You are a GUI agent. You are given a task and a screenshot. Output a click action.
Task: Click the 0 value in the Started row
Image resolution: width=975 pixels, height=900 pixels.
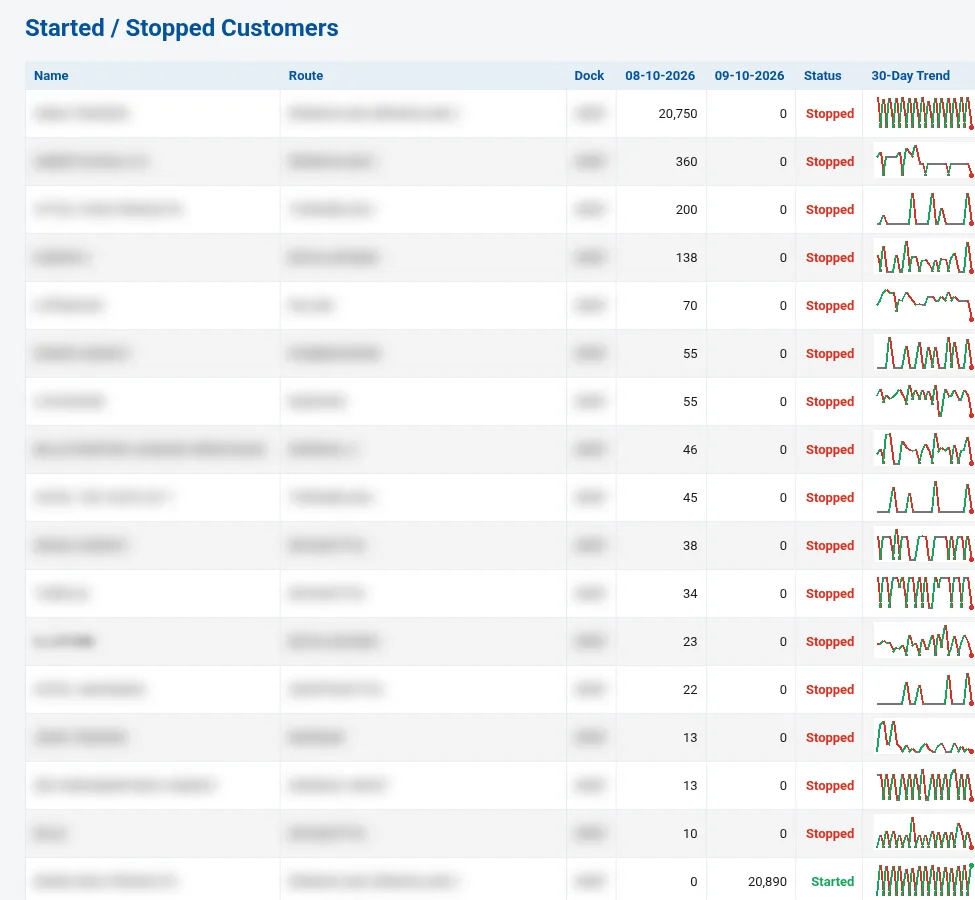click(x=694, y=881)
